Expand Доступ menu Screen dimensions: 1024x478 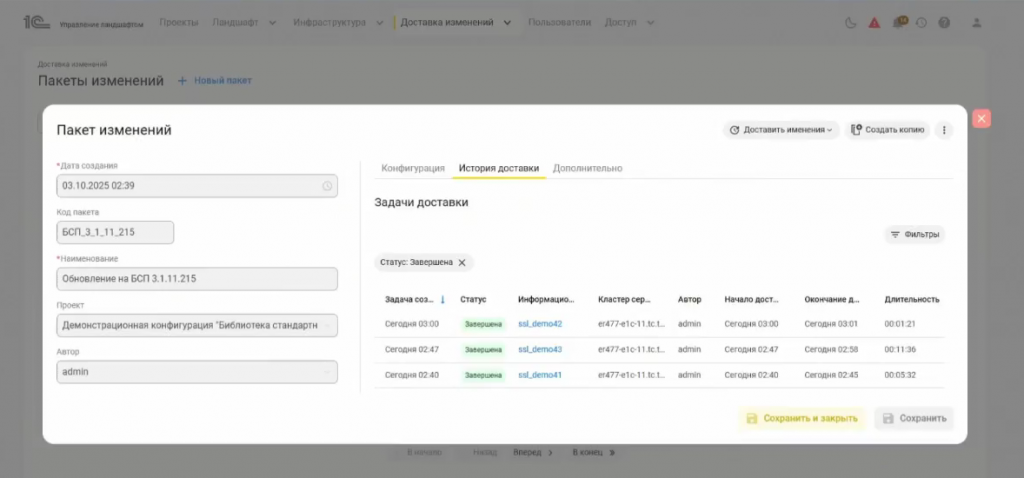tap(629, 22)
